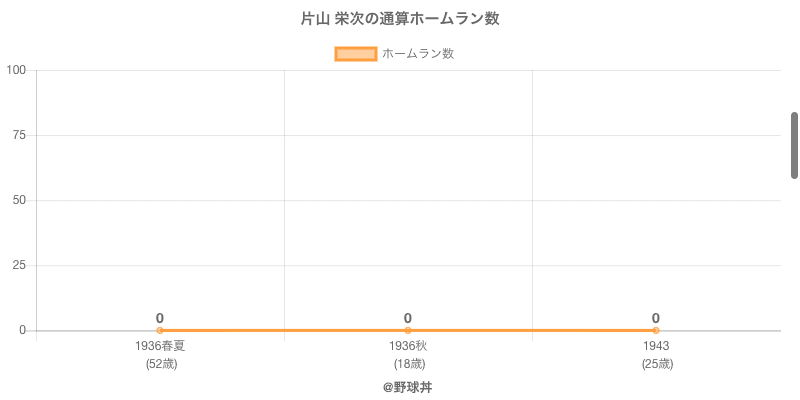Select the 1943 x-axis label

click(656, 346)
